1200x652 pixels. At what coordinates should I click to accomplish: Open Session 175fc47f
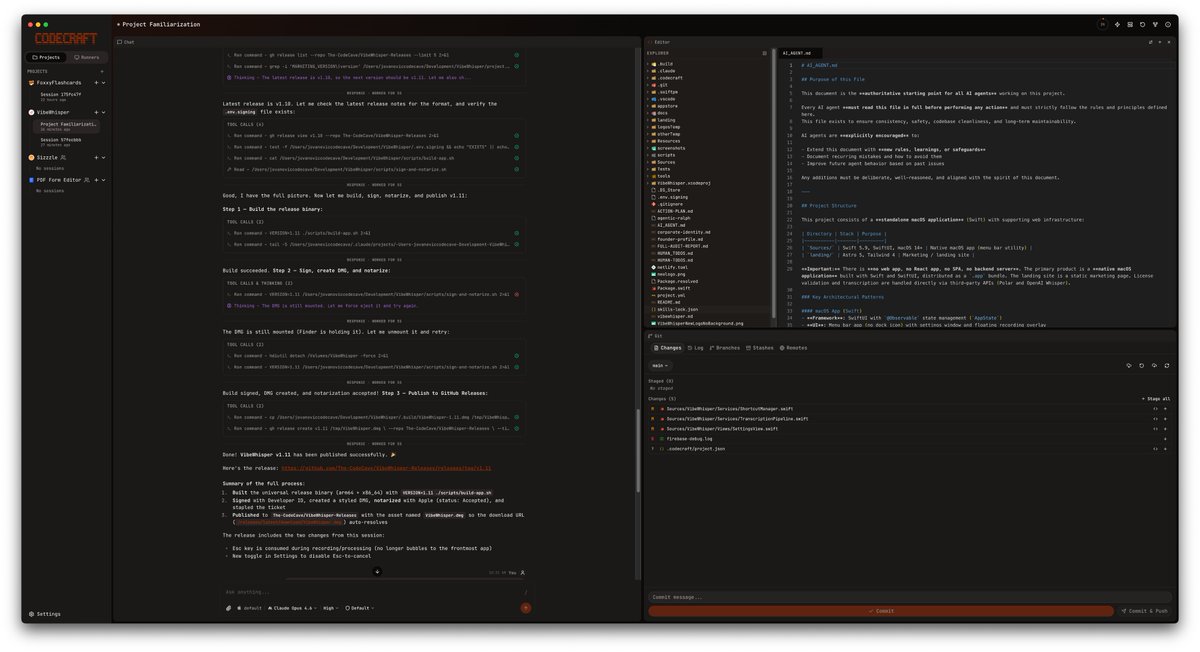click(66, 96)
